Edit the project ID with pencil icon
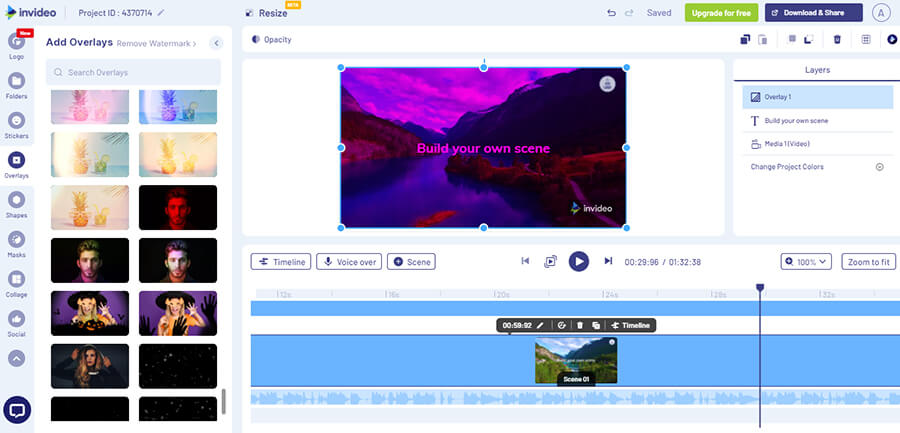This screenshot has height=433, width=900. coord(161,13)
